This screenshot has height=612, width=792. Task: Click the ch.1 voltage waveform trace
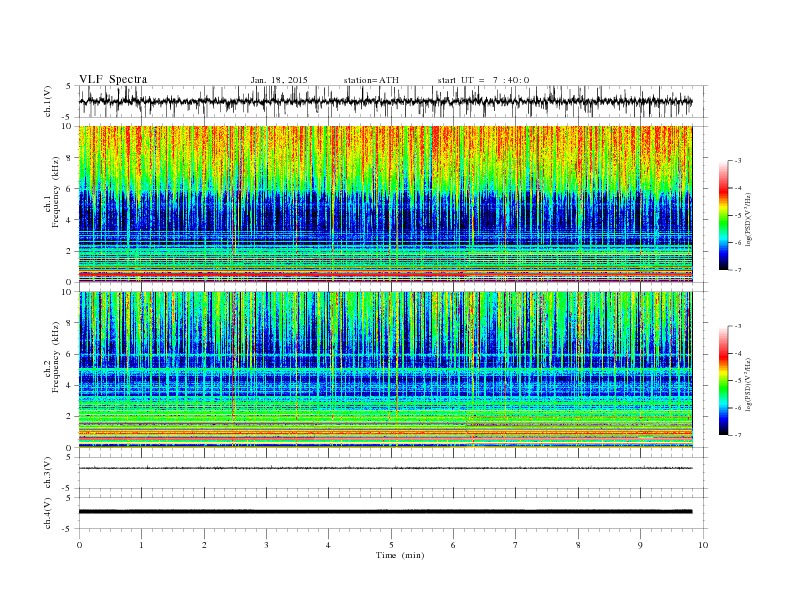385,101
